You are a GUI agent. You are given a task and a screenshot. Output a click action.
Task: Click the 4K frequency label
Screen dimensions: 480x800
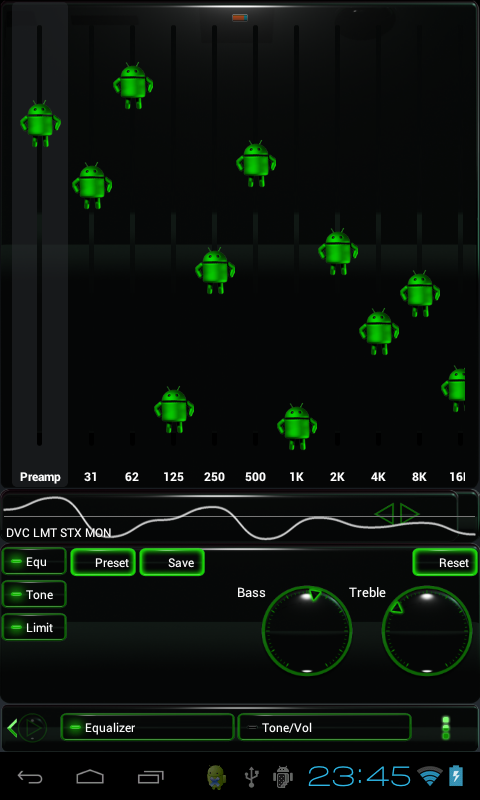click(378, 477)
